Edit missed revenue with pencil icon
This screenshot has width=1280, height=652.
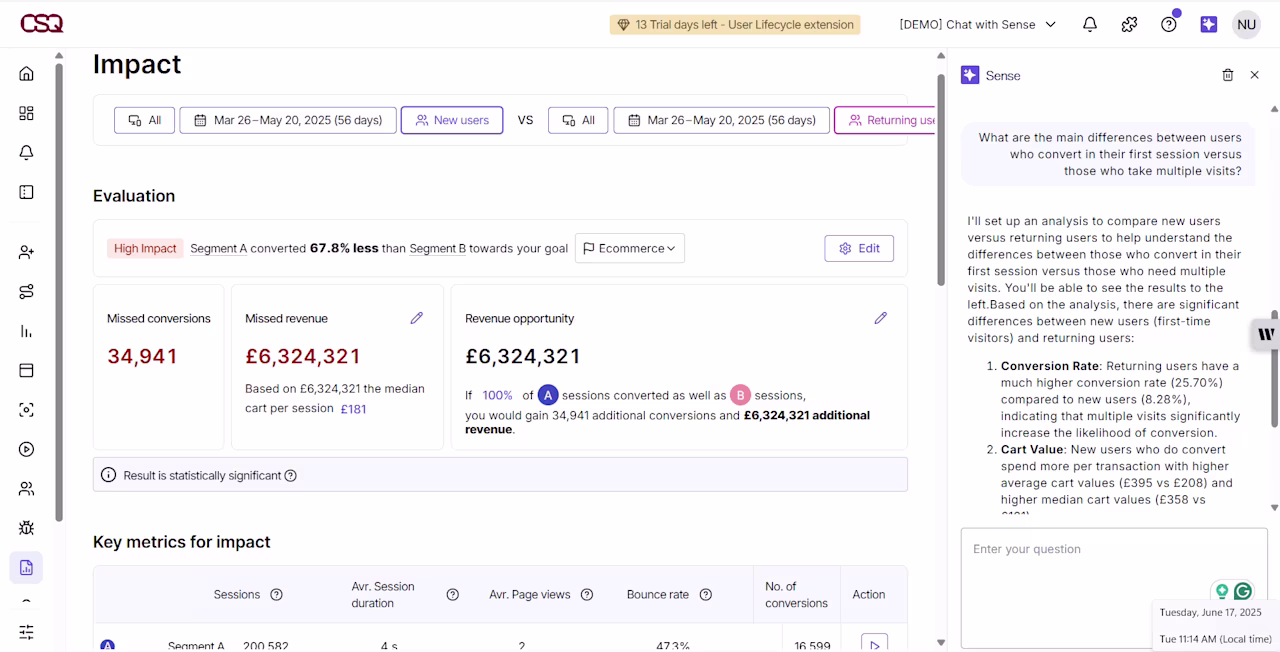coord(416,318)
